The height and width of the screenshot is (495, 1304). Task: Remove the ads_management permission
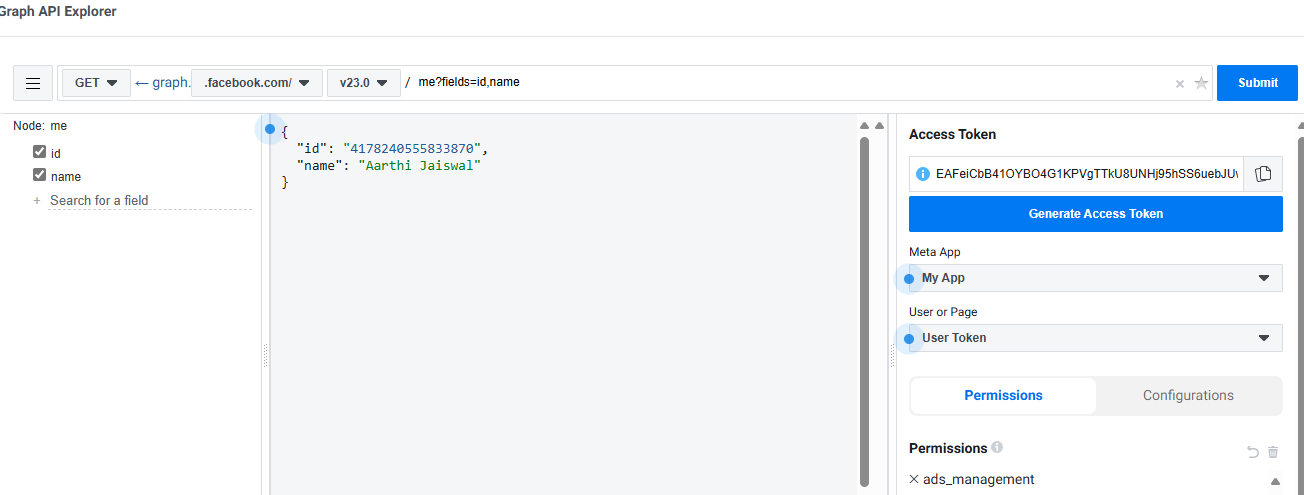[914, 479]
